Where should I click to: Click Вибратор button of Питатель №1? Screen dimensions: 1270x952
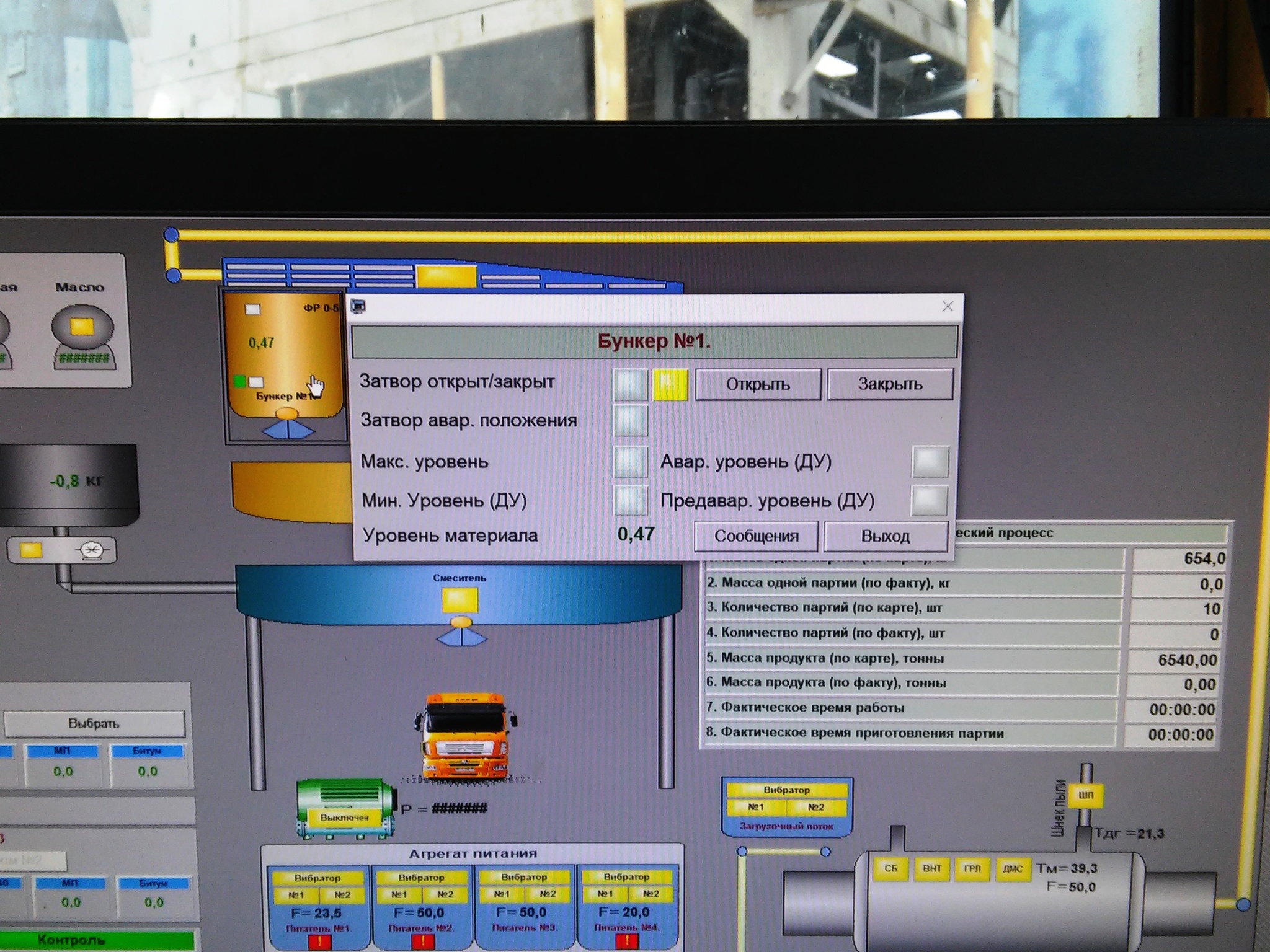pyautogui.click(x=317, y=878)
